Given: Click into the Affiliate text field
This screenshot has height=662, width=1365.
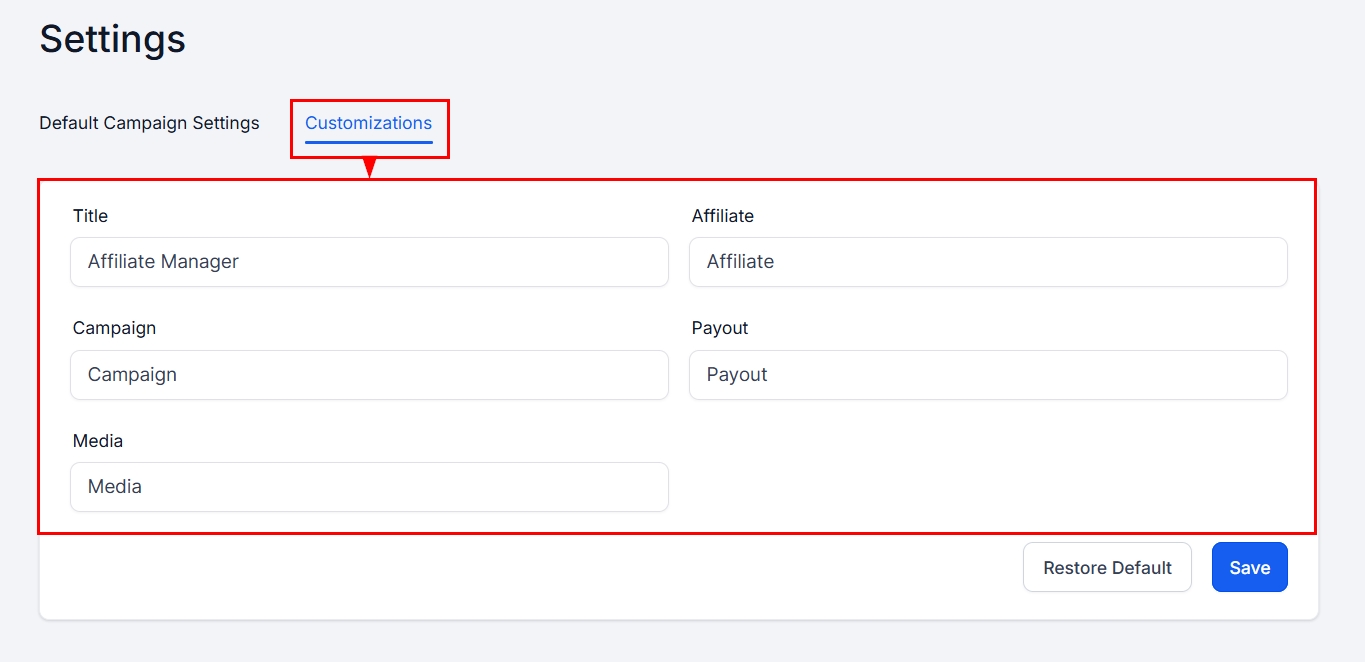Looking at the screenshot, I should coord(987,262).
